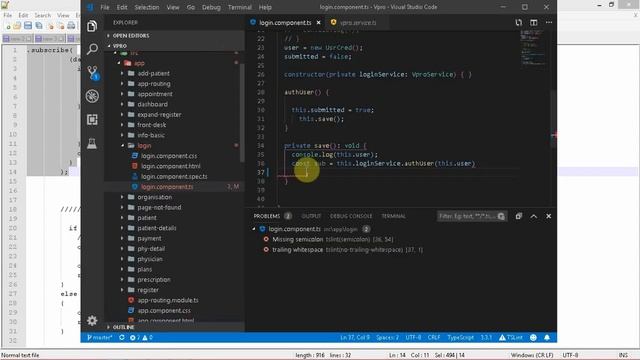
Task: Click the Spaces: 2 indentation selector
Action: 387,338
